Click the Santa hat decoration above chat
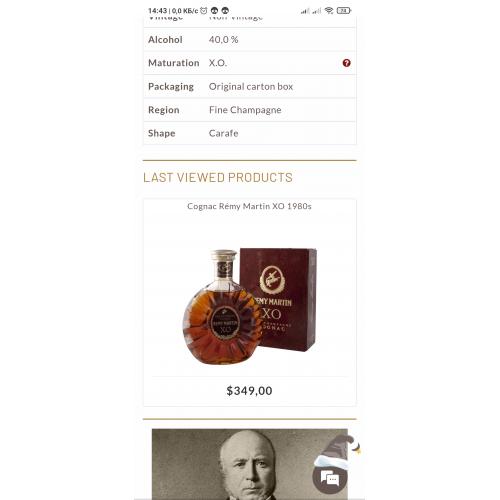Screen dimensions: 500x500 tap(337, 450)
